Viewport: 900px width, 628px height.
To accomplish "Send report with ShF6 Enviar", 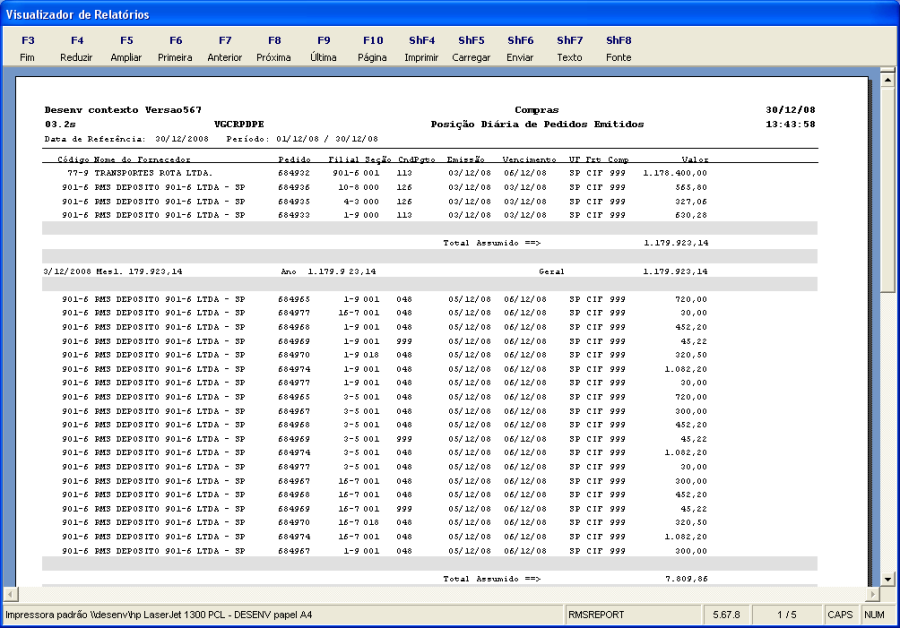I will (520, 48).
